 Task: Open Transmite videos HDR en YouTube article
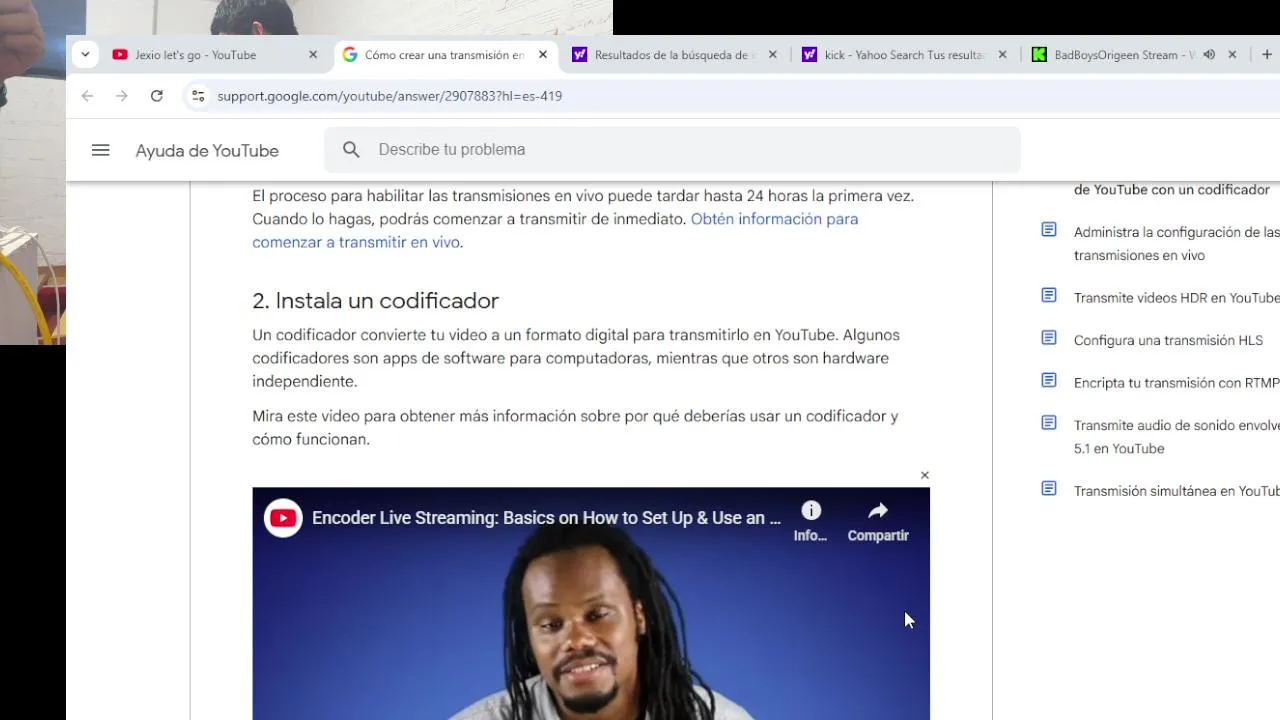click(1176, 298)
